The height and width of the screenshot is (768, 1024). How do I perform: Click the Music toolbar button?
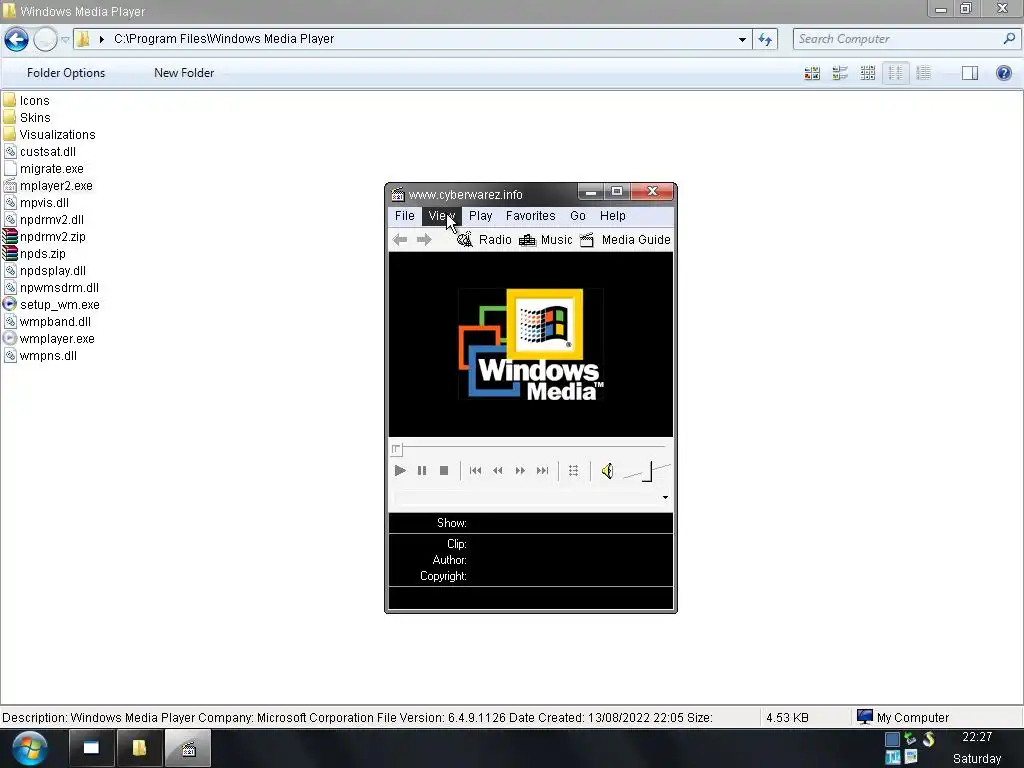545,240
